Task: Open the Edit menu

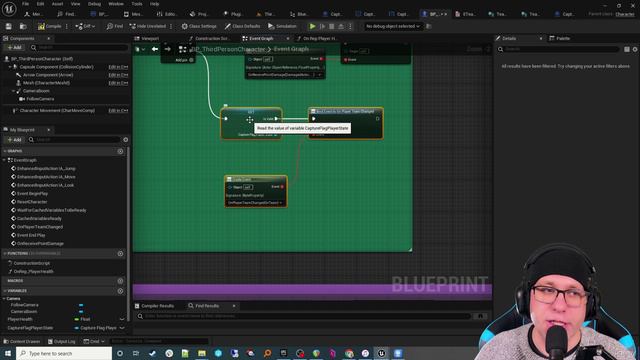Action: pos(40,4)
